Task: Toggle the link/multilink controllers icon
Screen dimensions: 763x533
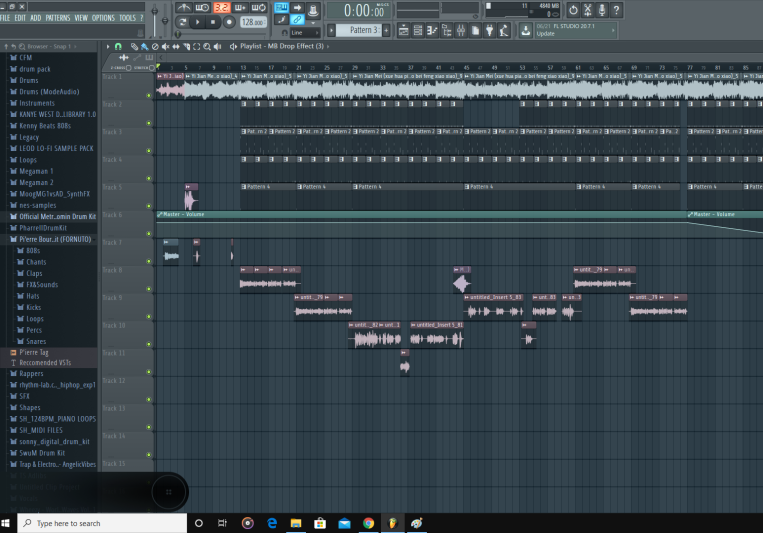Action: pyautogui.click(x=297, y=20)
